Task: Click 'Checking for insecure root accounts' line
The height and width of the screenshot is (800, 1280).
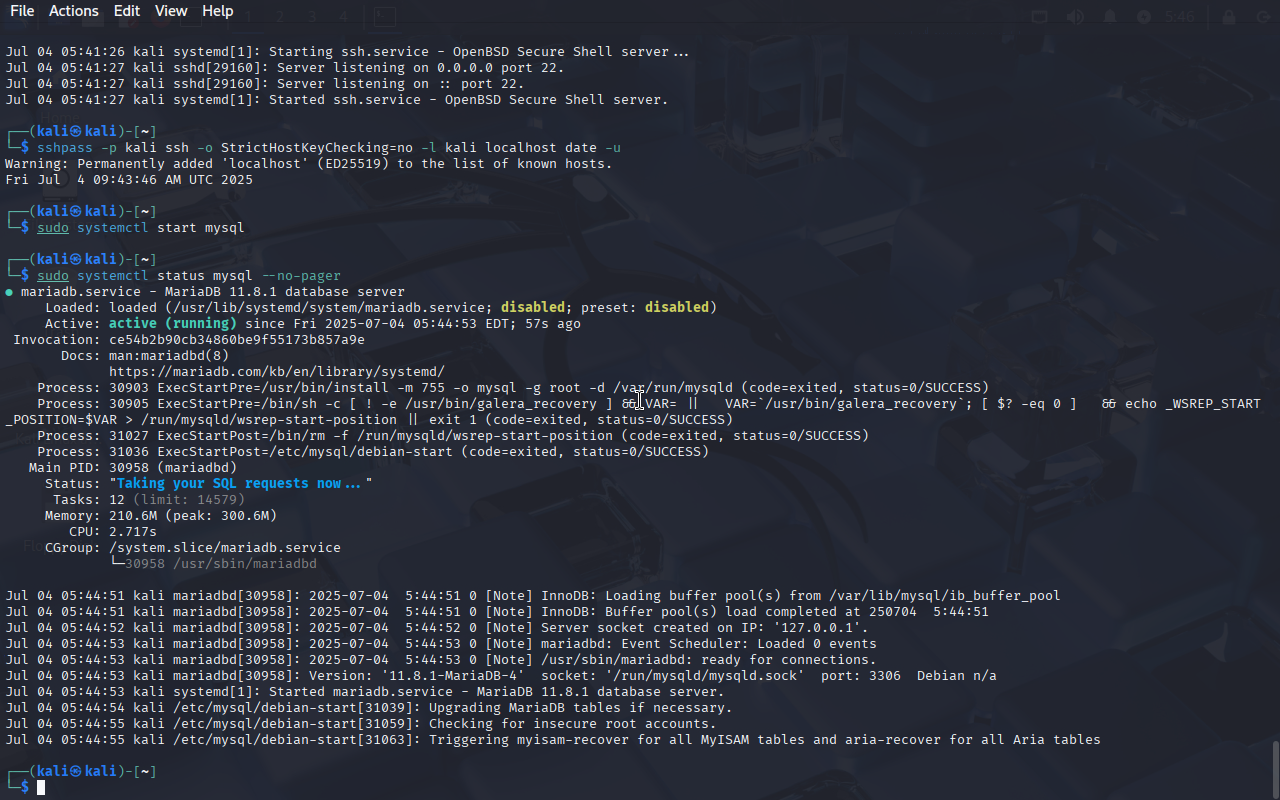Action: (361, 723)
